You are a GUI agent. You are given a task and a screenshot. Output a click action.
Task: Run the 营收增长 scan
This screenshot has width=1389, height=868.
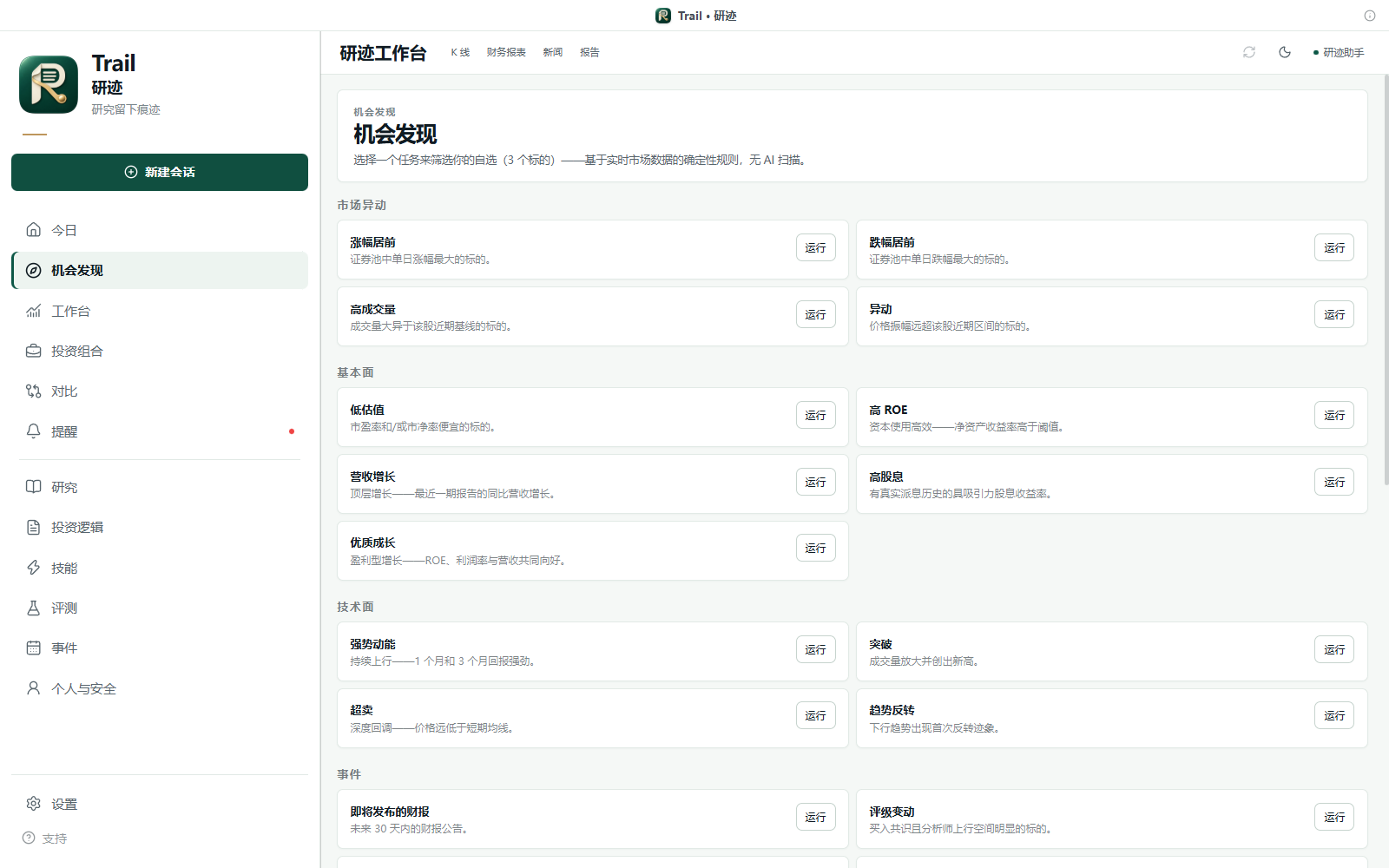(x=816, y=482)
